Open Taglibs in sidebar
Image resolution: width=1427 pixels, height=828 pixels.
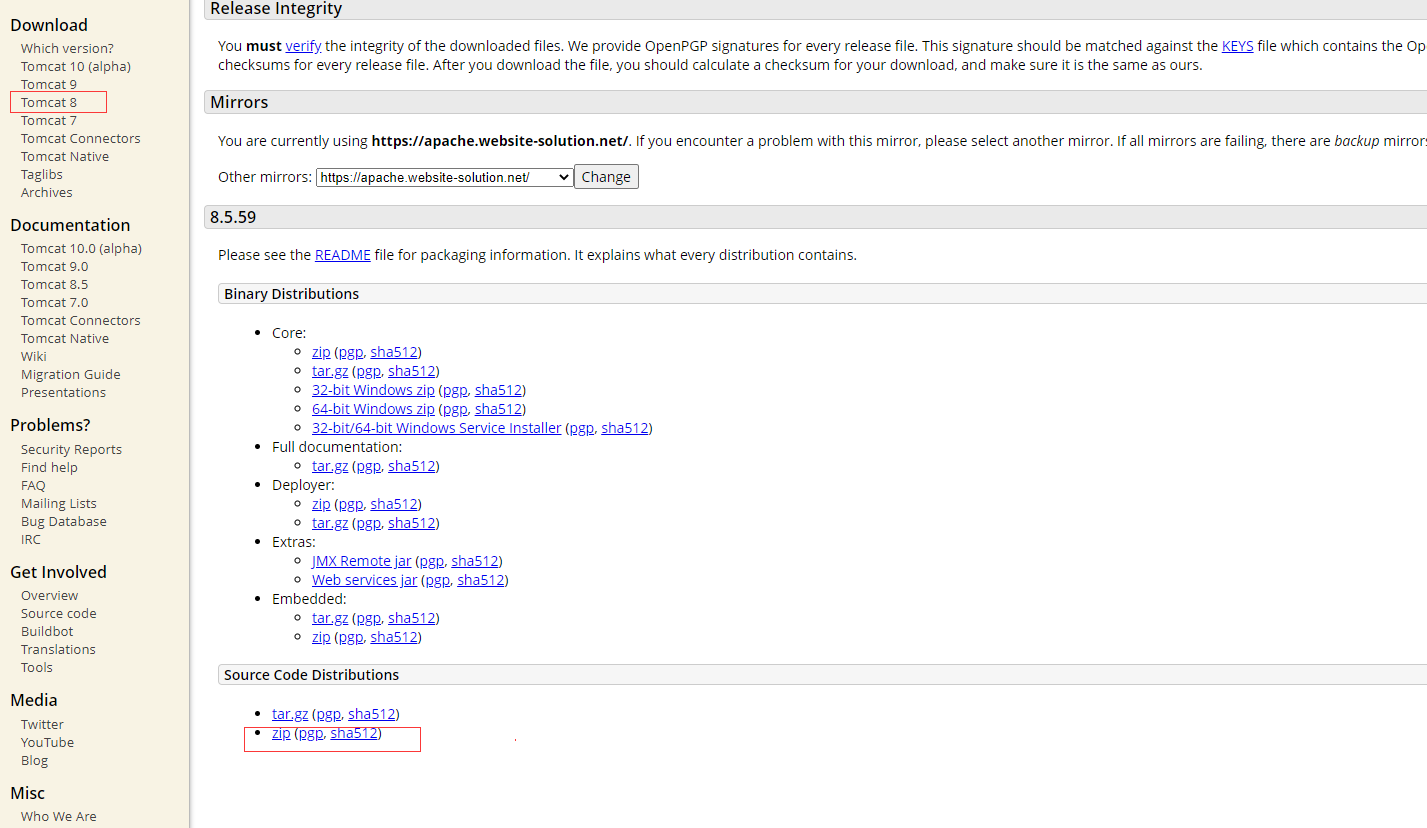[42, 174]
